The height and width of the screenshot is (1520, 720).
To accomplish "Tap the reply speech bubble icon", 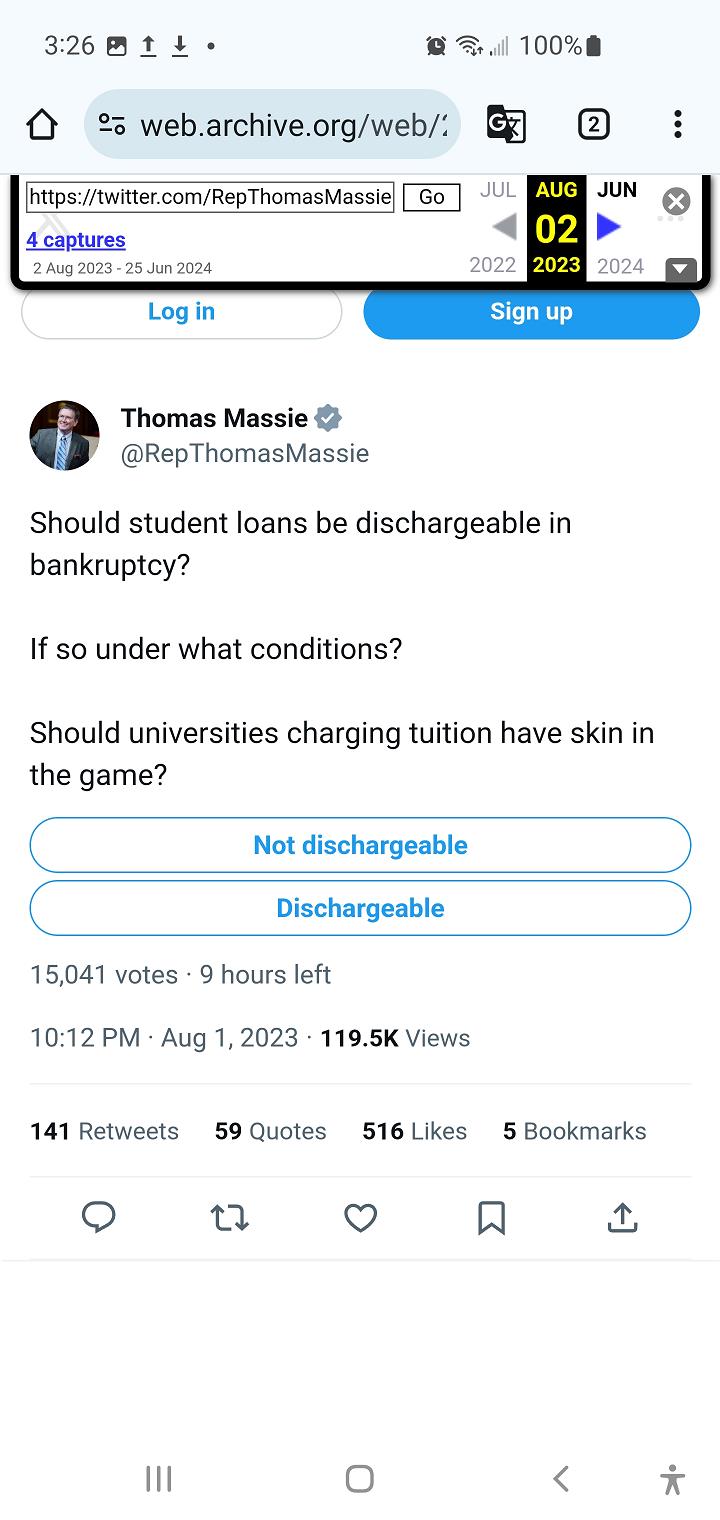I will [98, 1217].
